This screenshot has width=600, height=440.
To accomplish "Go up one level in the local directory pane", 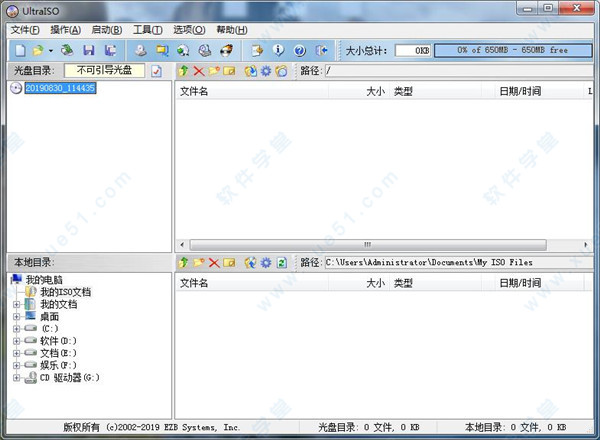I will click(x=183, y=262).
